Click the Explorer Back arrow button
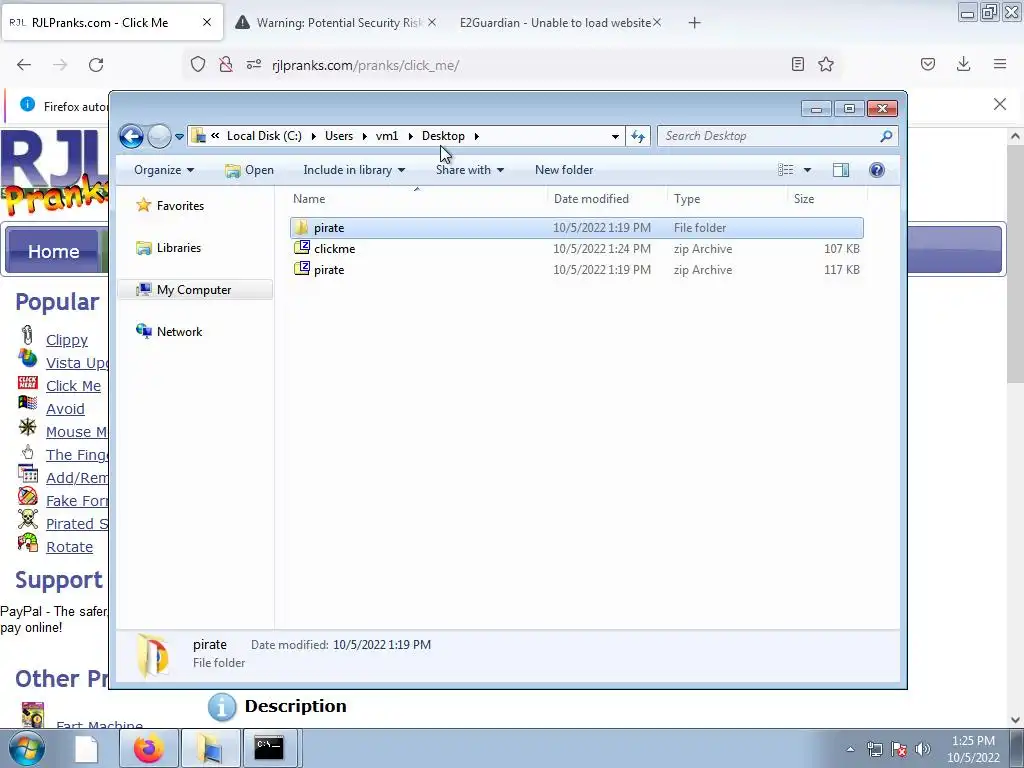 coord(131,136)
